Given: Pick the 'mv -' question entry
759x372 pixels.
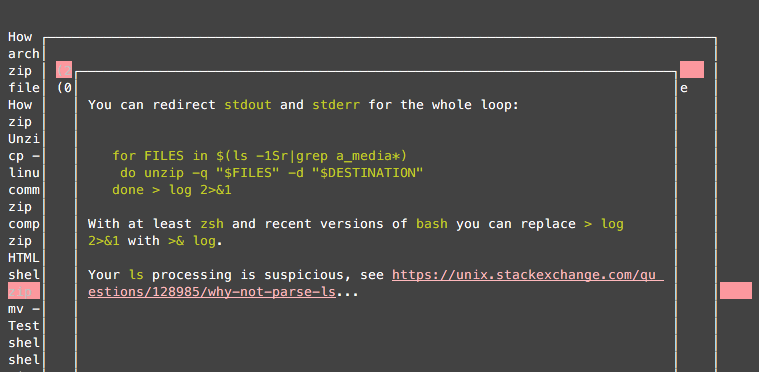Looking at the screenshot, I should (23, 309).
